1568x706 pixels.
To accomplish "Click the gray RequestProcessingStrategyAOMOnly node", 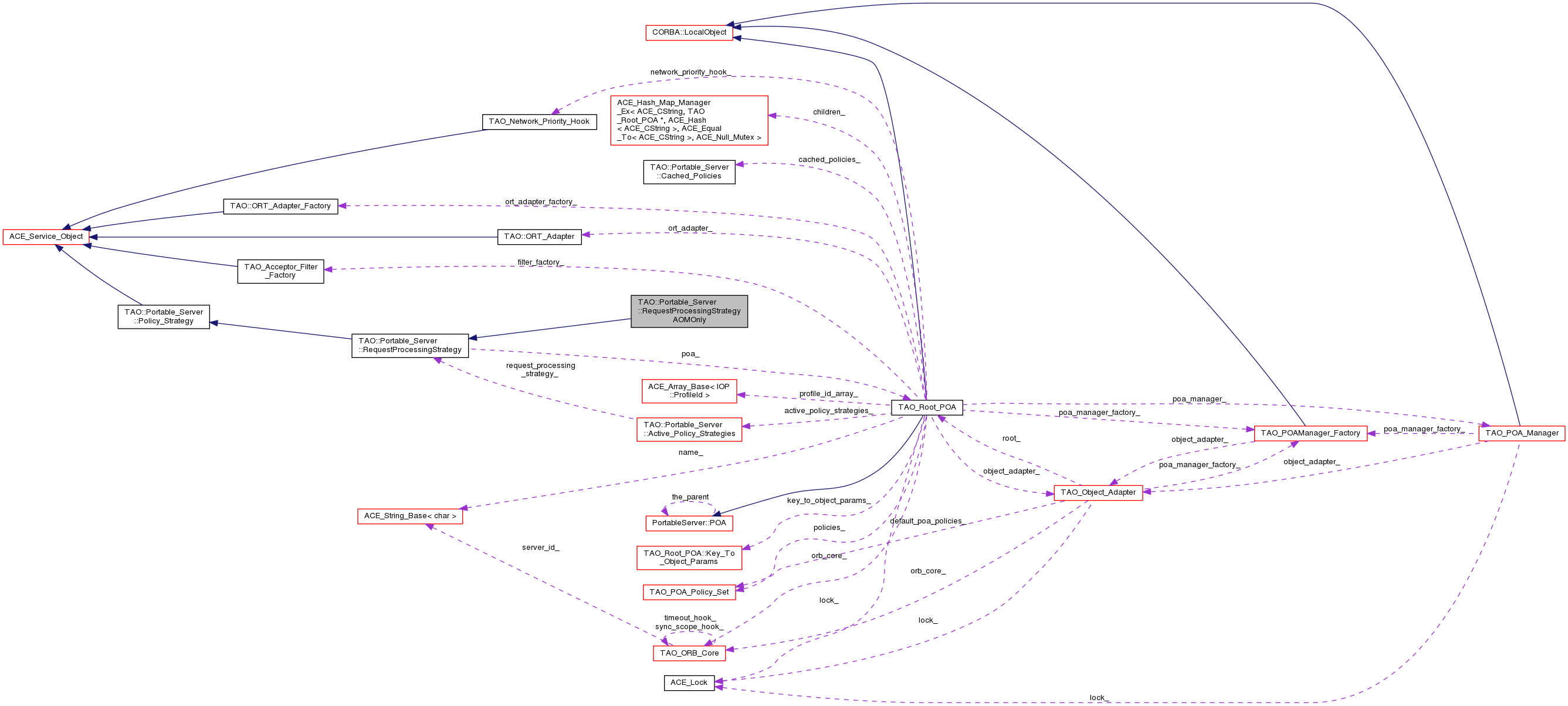I will 689,311.
